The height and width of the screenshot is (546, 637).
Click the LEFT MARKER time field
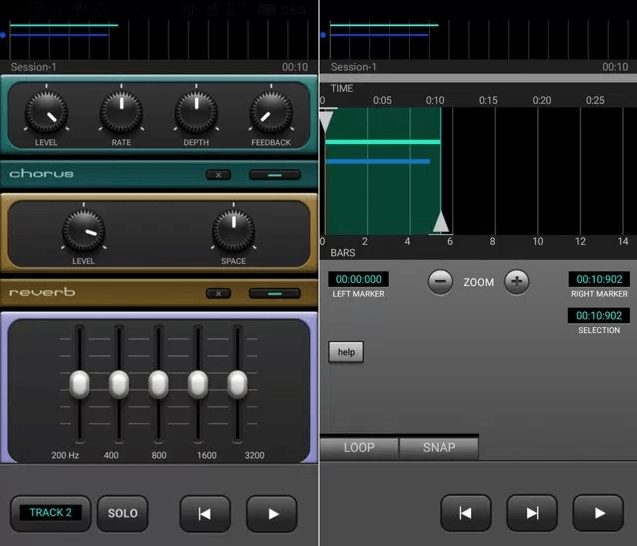tap(358, 279)
